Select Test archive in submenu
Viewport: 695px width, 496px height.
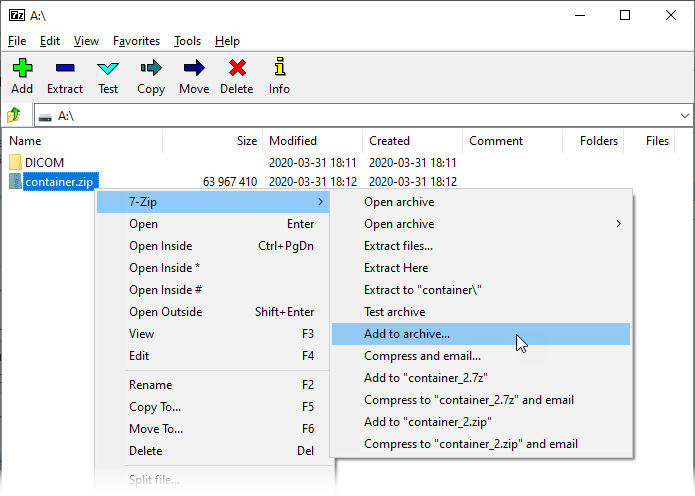tap(481, 312)
